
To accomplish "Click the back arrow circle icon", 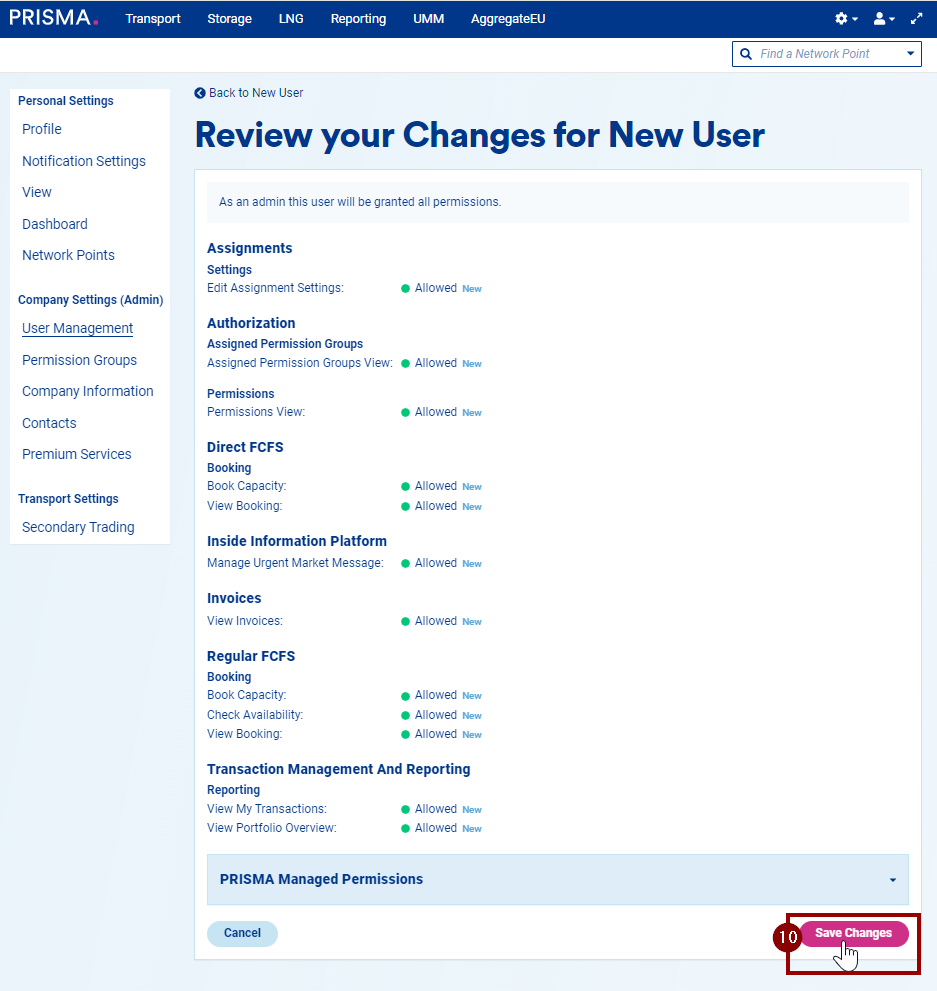I will pos(200,93).
